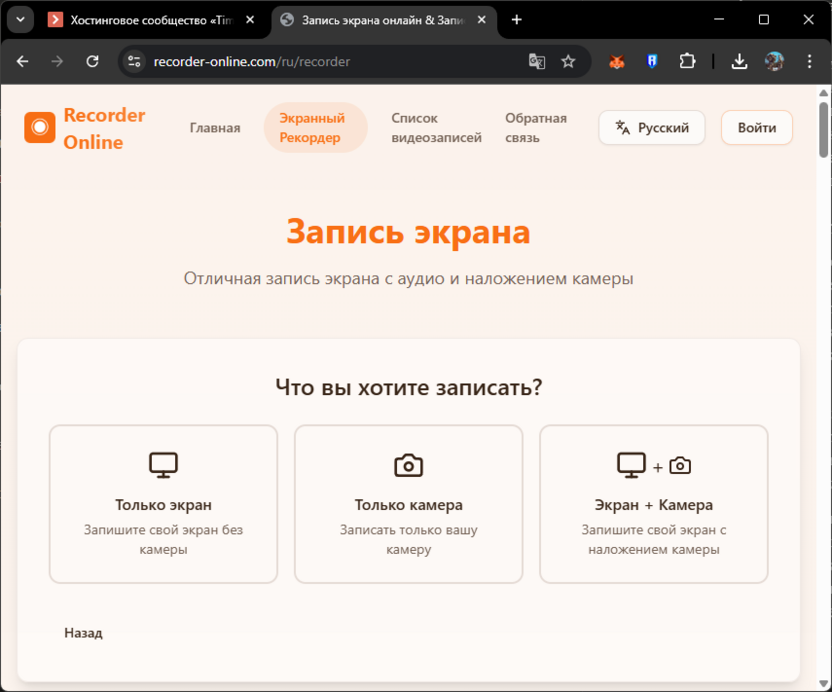Open the Google Translate icon in address bar

point(537,61)
